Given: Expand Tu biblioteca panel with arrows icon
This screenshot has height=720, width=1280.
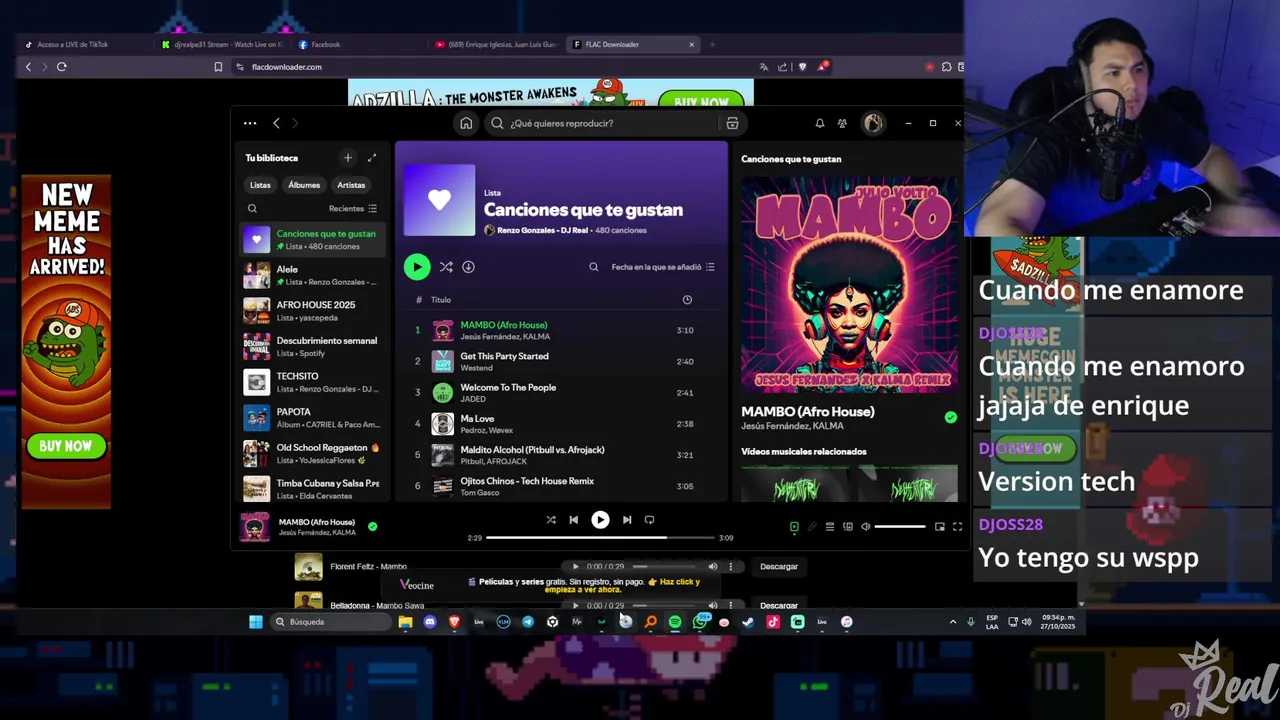Looking at the screenshot, I should tap(372, 158).
